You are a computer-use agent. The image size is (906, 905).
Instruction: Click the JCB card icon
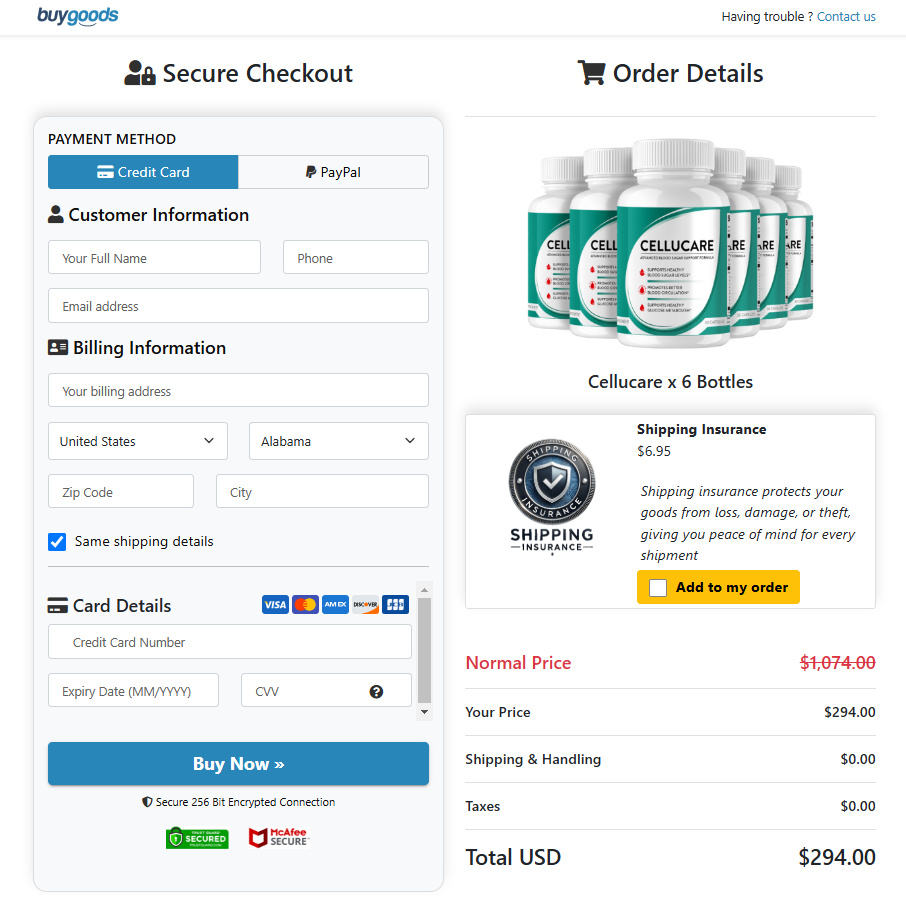coord(395,604)
